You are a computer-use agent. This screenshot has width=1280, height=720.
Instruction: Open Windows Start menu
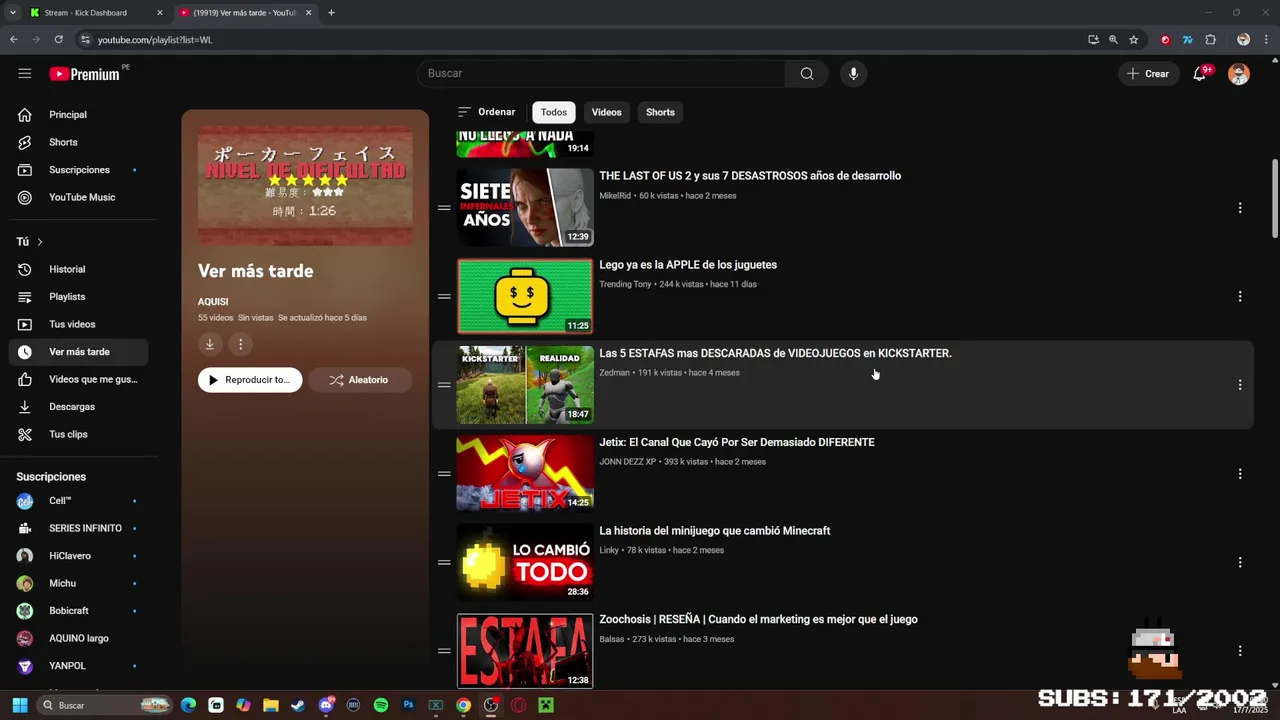click(x=19, y=705)
